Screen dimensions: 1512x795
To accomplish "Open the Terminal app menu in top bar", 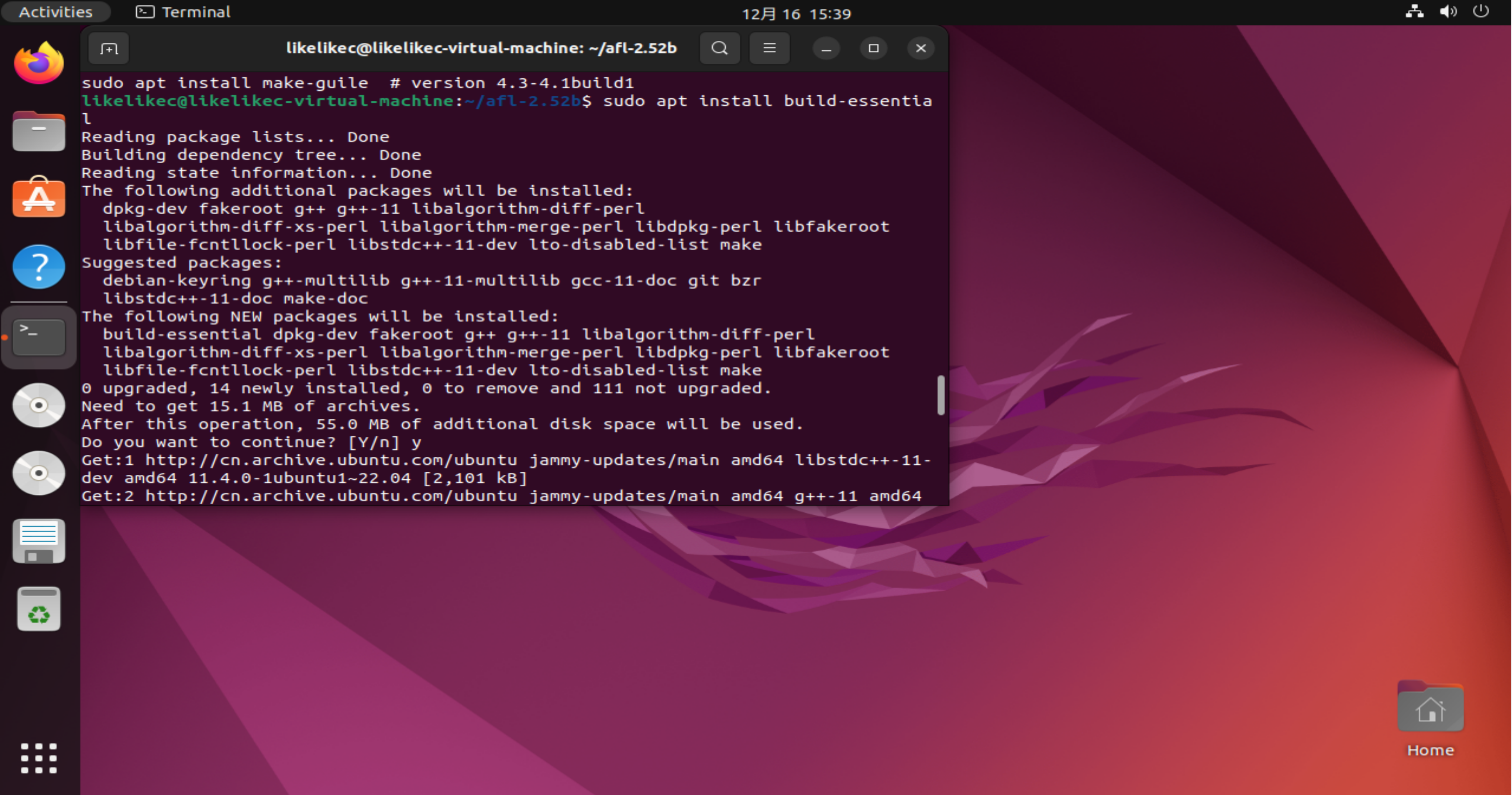I will point(183,12).
